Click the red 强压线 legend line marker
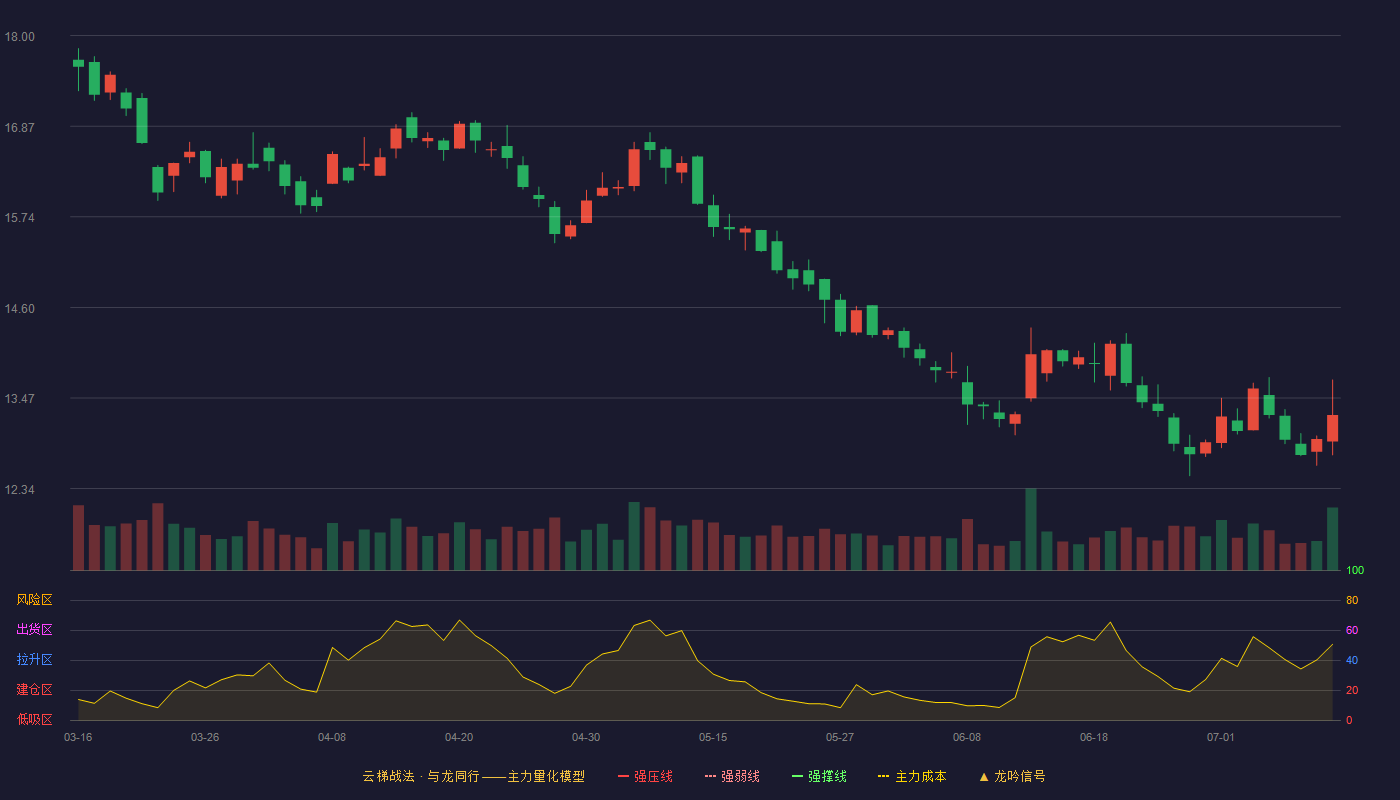This screenshot has height=800, width=1400. (624, 776)
